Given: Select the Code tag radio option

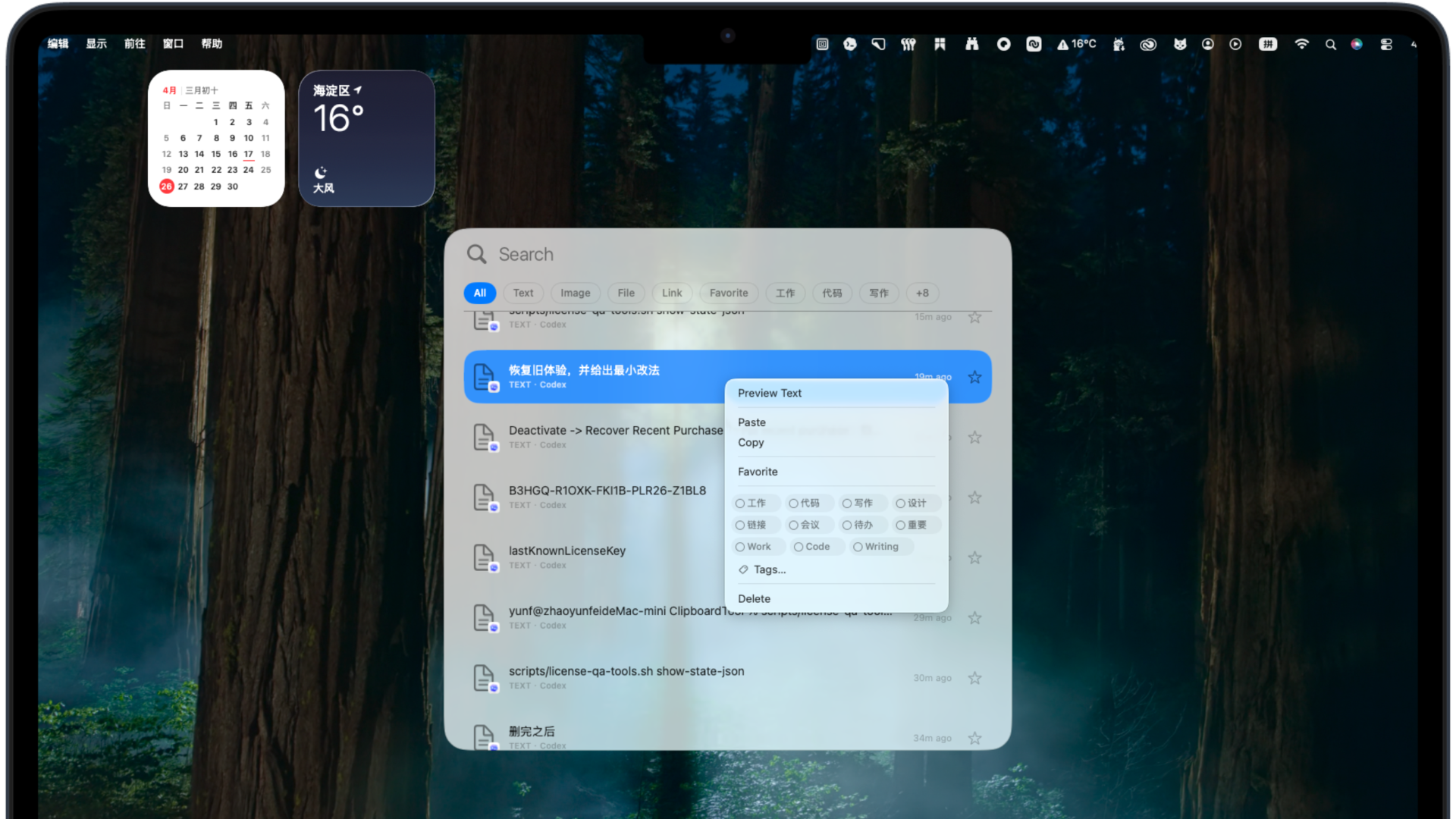Looking at the screenshot, I should click(x=799, y=547).
